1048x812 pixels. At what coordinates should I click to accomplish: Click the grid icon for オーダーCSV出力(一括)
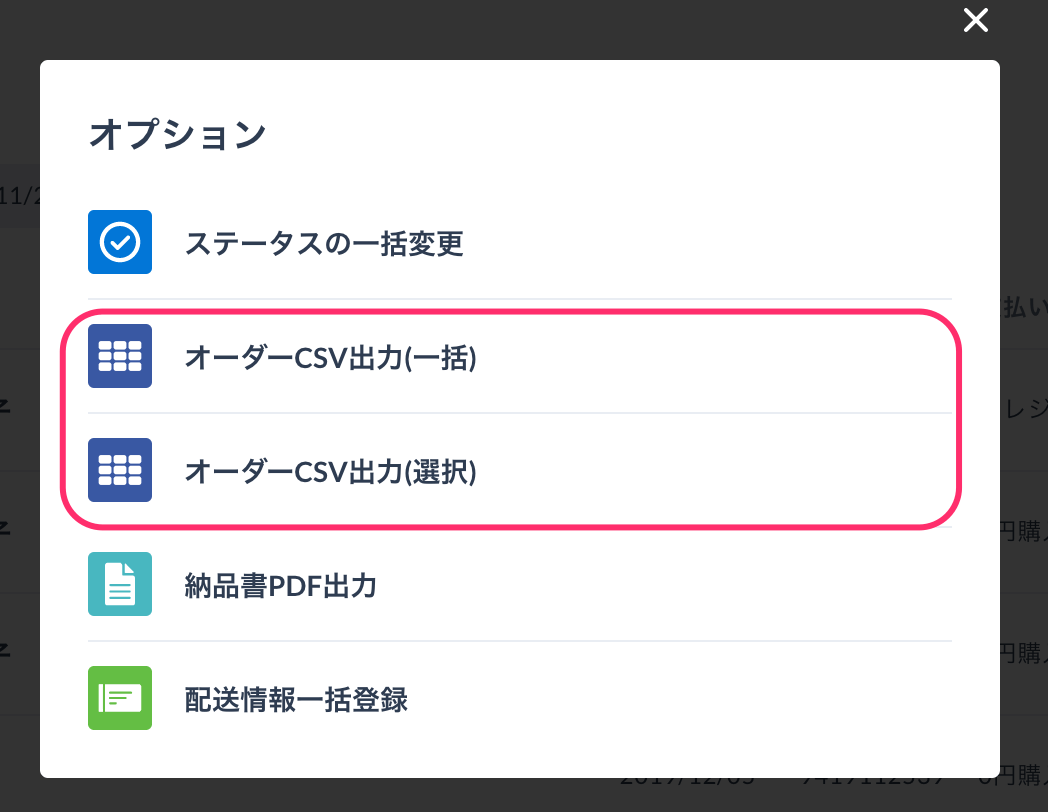tap(120, 356)
